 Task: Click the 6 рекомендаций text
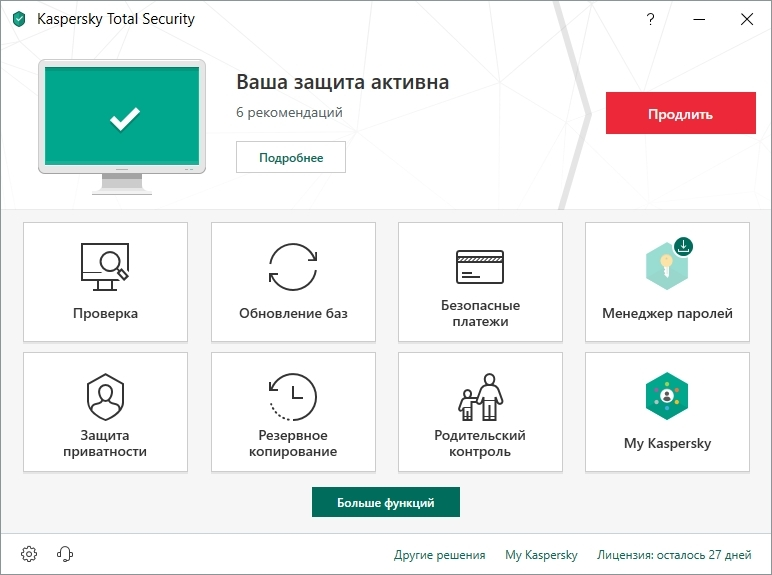click(x=290, y=112)
